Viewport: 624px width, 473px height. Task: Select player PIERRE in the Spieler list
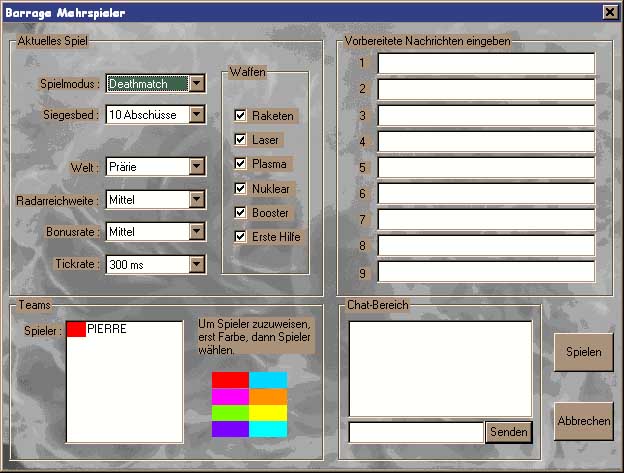[x=106, y=329]
